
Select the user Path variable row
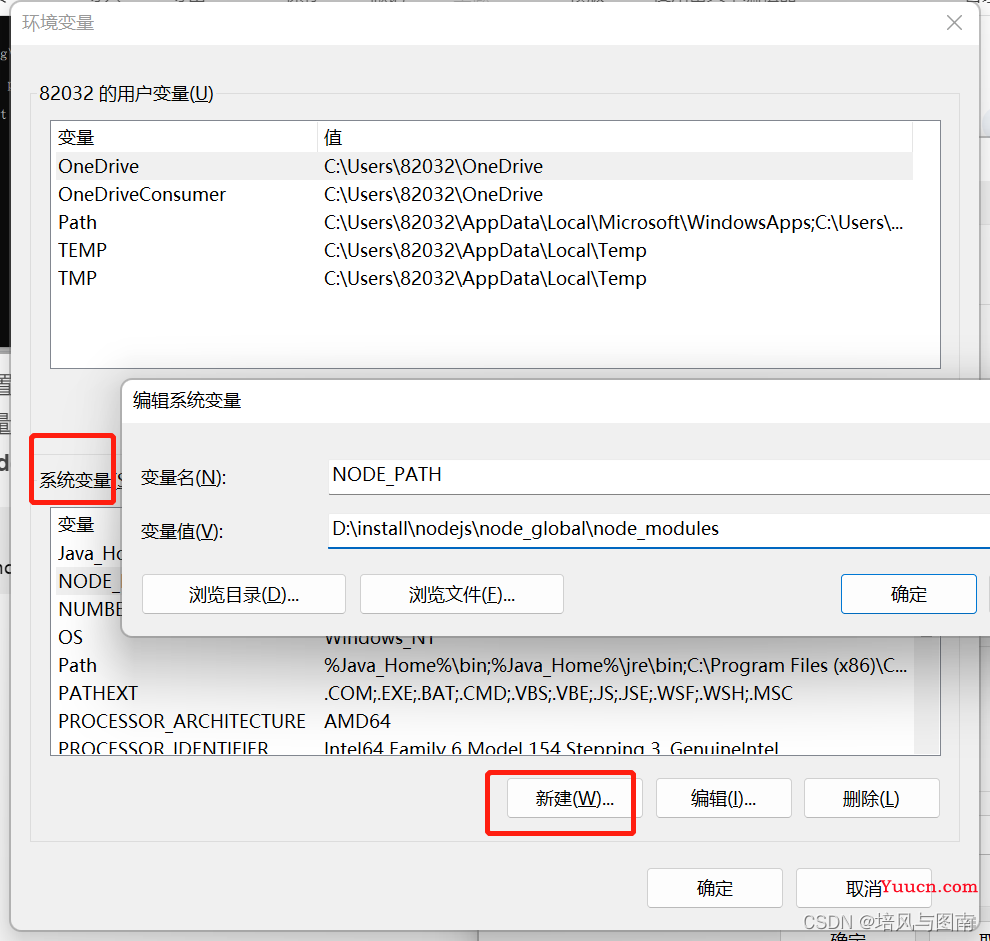click(x=484, y=222)
